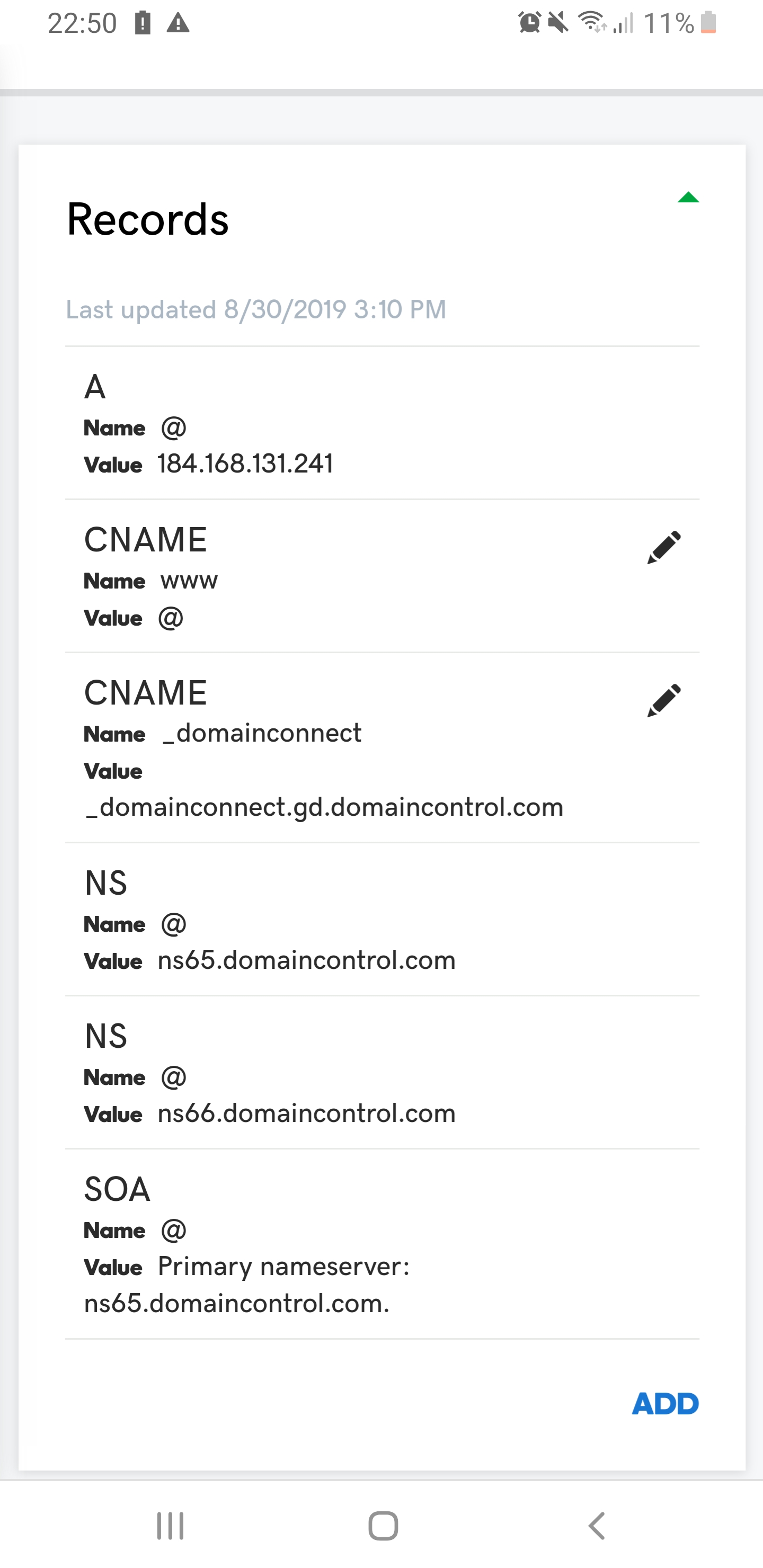
Task: Select the A record row
Action: click(383, 423)
